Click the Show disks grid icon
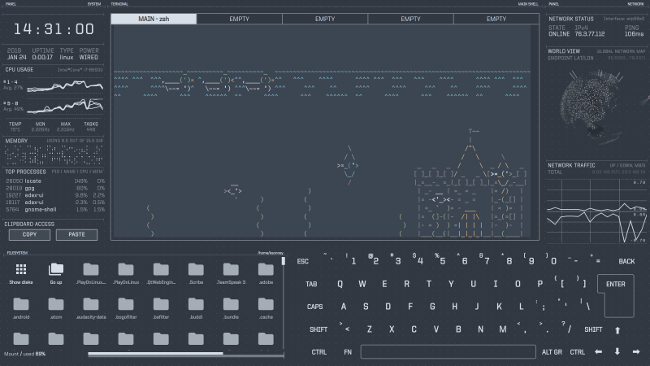This screenshot has height=366, width=650. click(21, 269)
